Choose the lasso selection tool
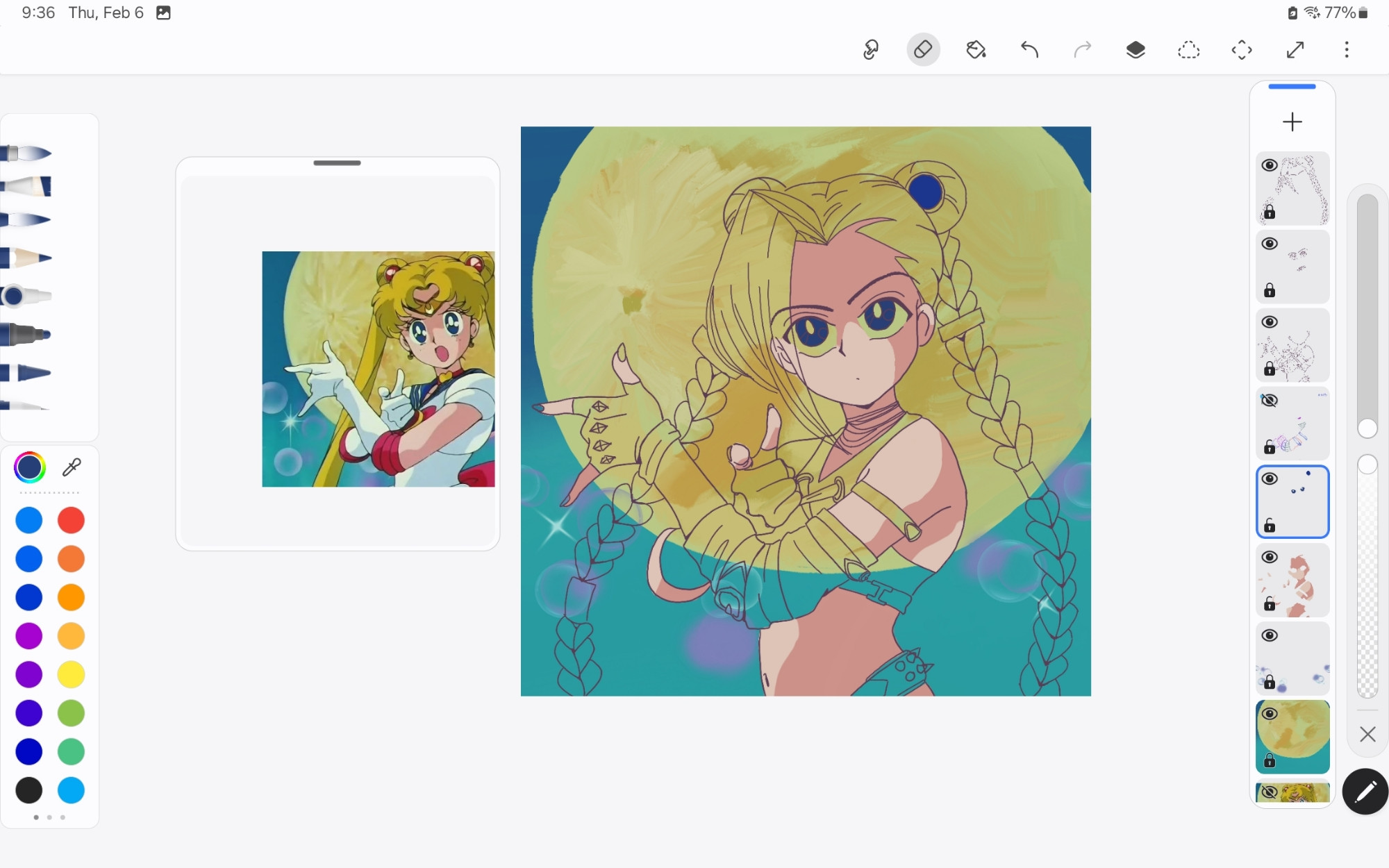Viewport: 1389px width, 868px height. click(x=1188, y=50)
